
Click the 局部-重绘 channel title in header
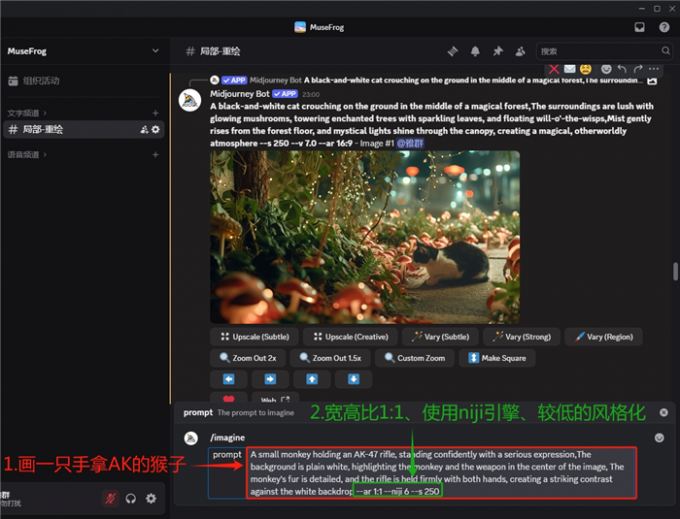coord(220,51)
